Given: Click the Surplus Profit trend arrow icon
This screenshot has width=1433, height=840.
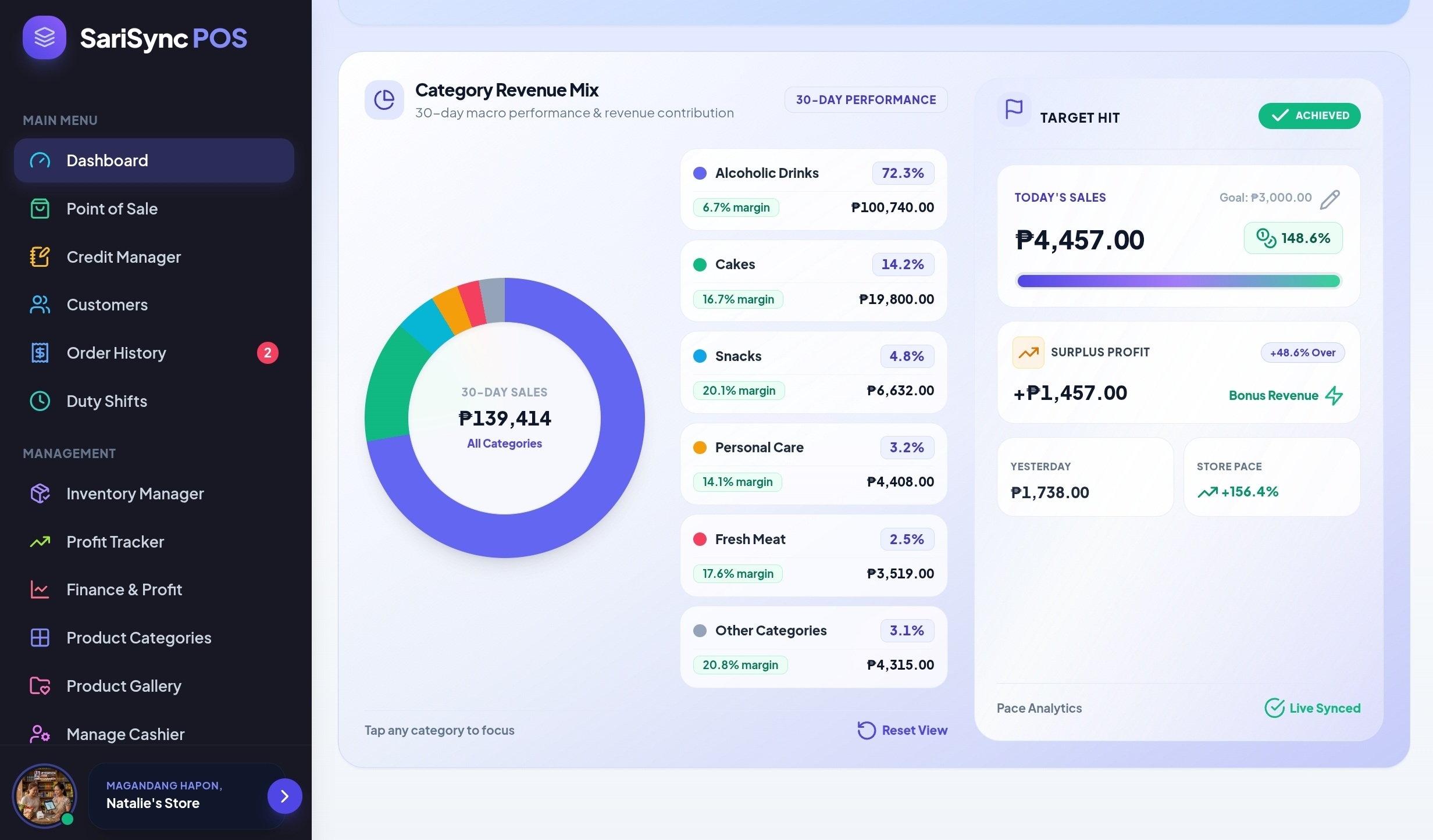Looking at the screenshot, I should [x=1028, y=352].
